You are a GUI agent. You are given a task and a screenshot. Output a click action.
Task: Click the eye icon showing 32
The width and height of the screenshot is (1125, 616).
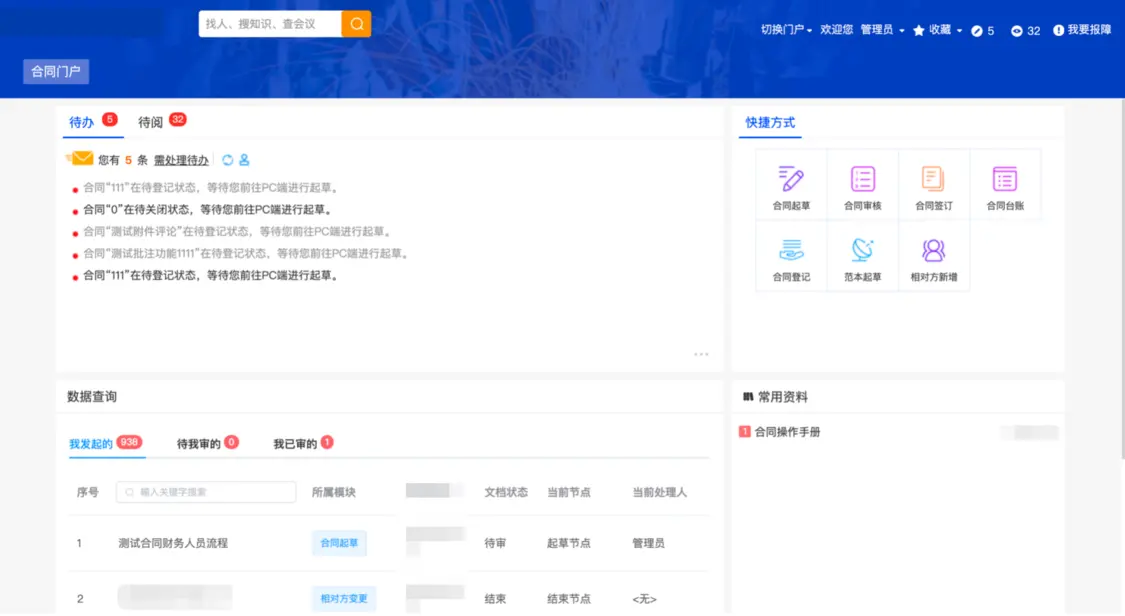[1017, 31]
